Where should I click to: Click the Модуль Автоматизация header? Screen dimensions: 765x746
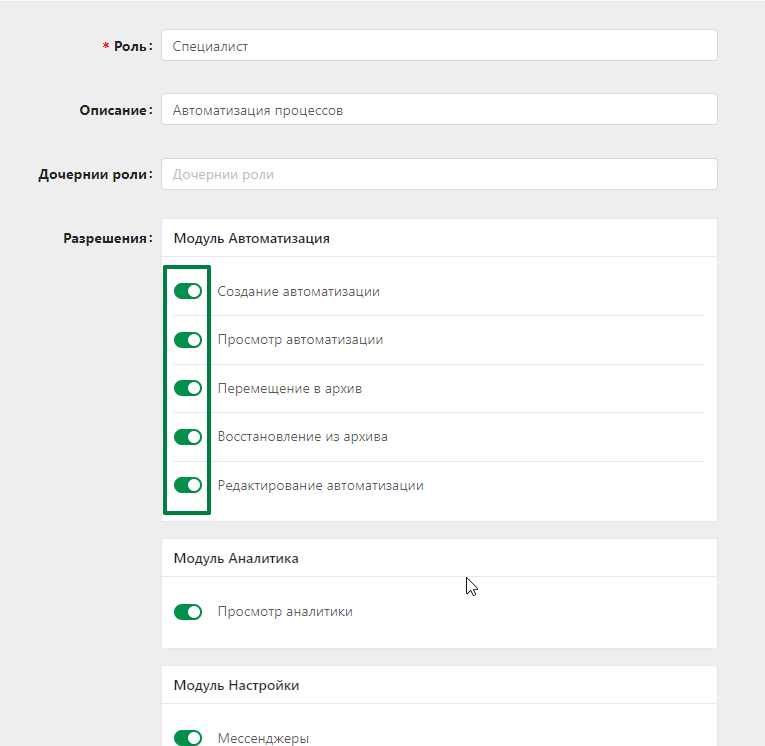coord(252,239)
